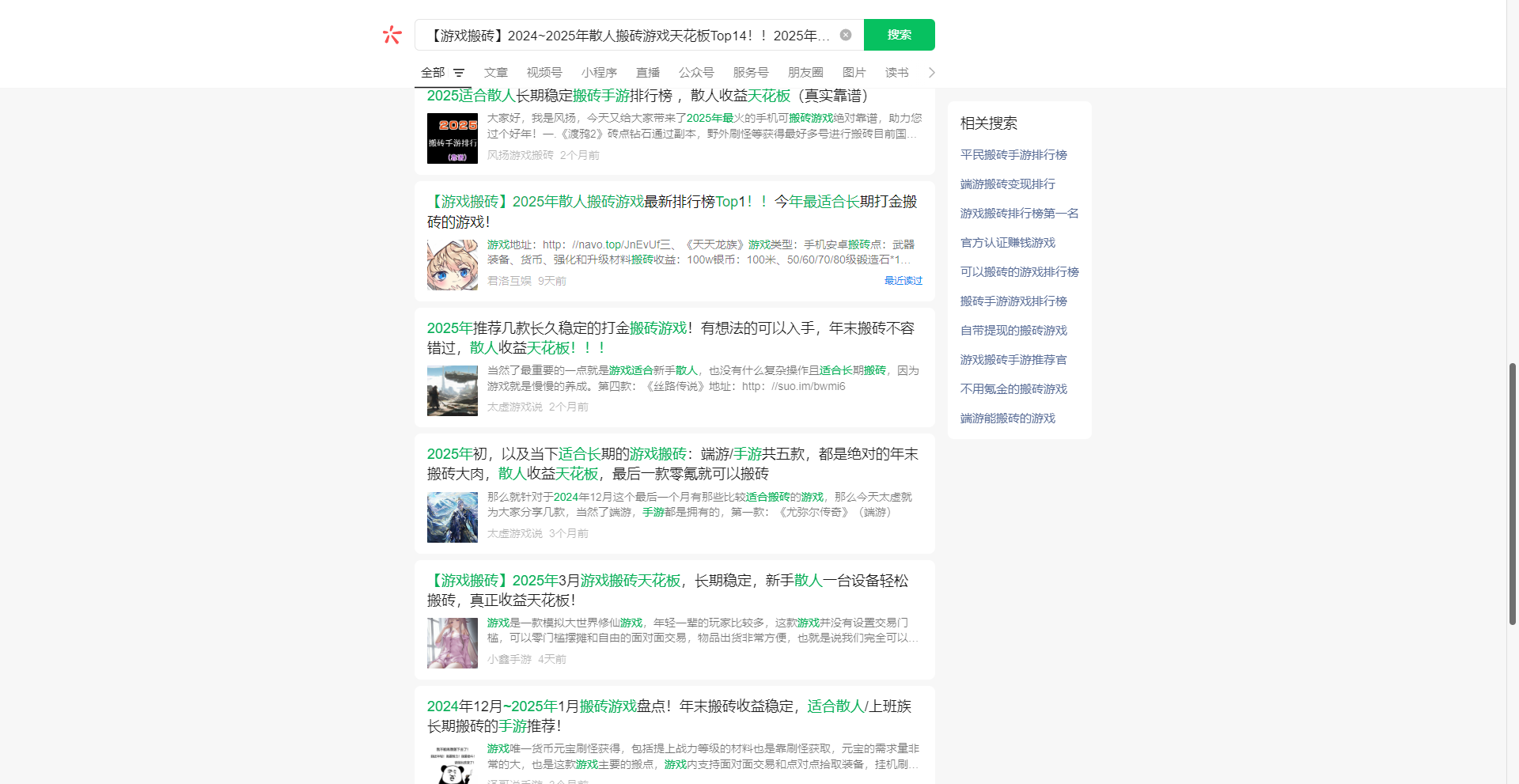Screen dimensions: 1519x784
Task: Switch to the 公众号 tab
Action: click(696, 73)
